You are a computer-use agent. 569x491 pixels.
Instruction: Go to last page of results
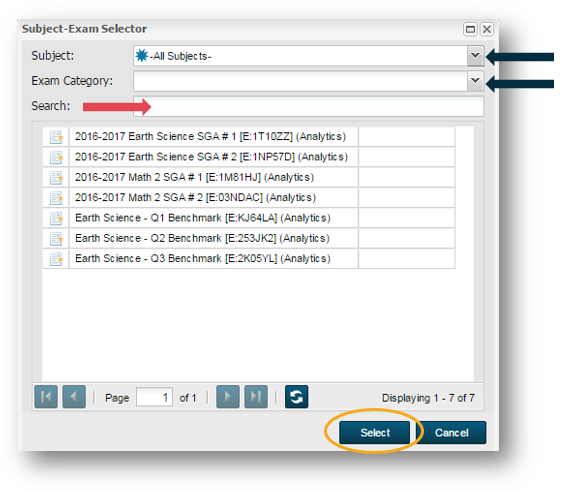pyautogui.click(x=256, y=397)
